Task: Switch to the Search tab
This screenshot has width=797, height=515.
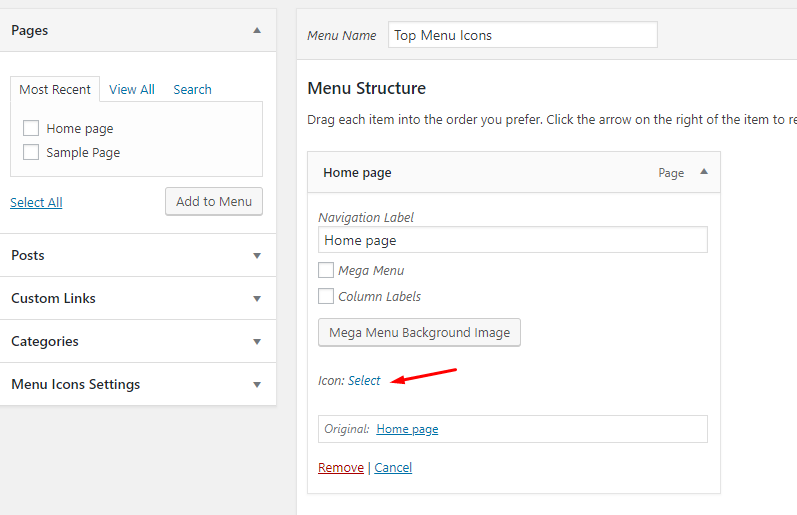Action: click(x=192, y=89)
